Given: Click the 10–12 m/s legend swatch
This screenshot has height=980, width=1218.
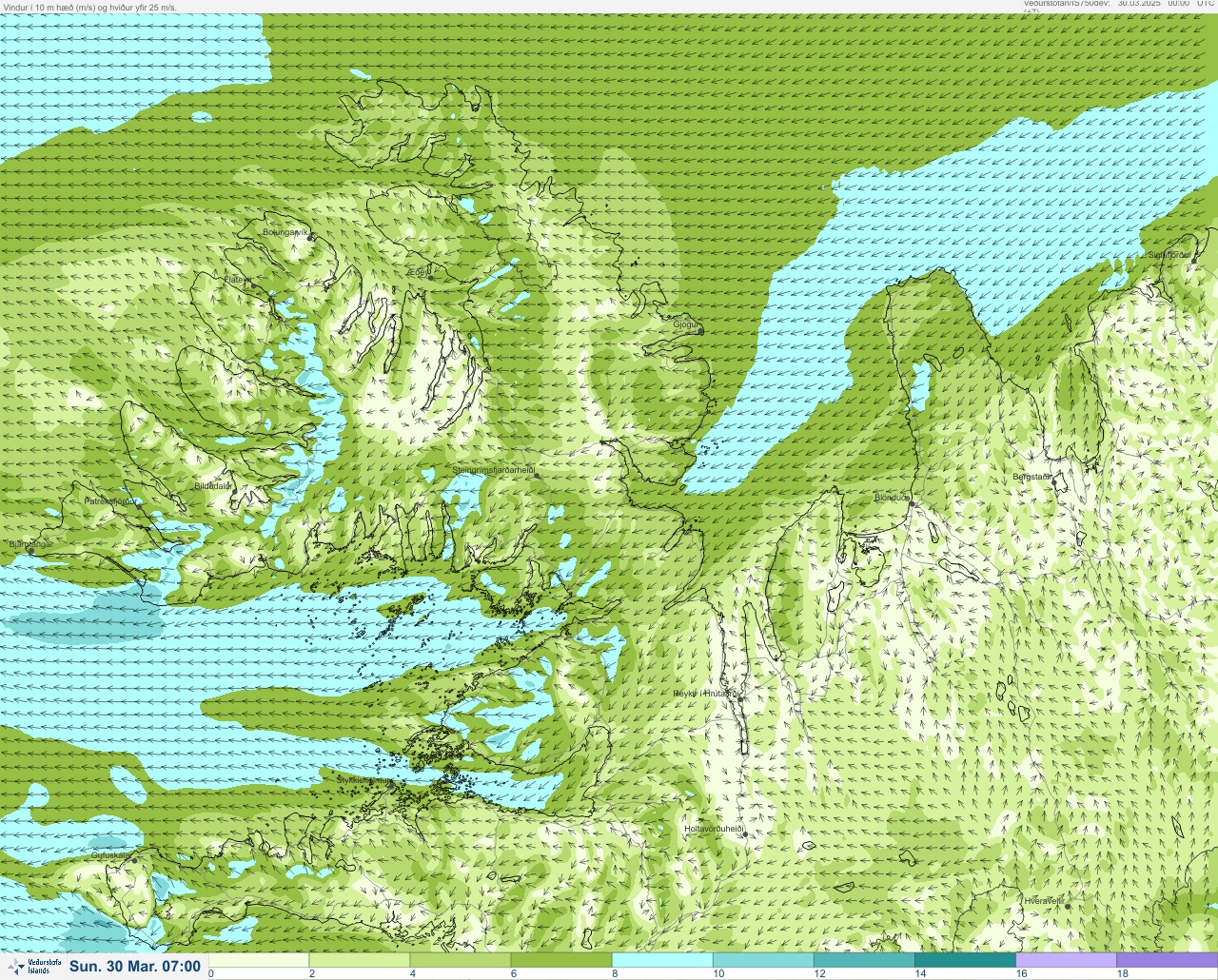Looking at the screenshot, I should coord(763,961).
